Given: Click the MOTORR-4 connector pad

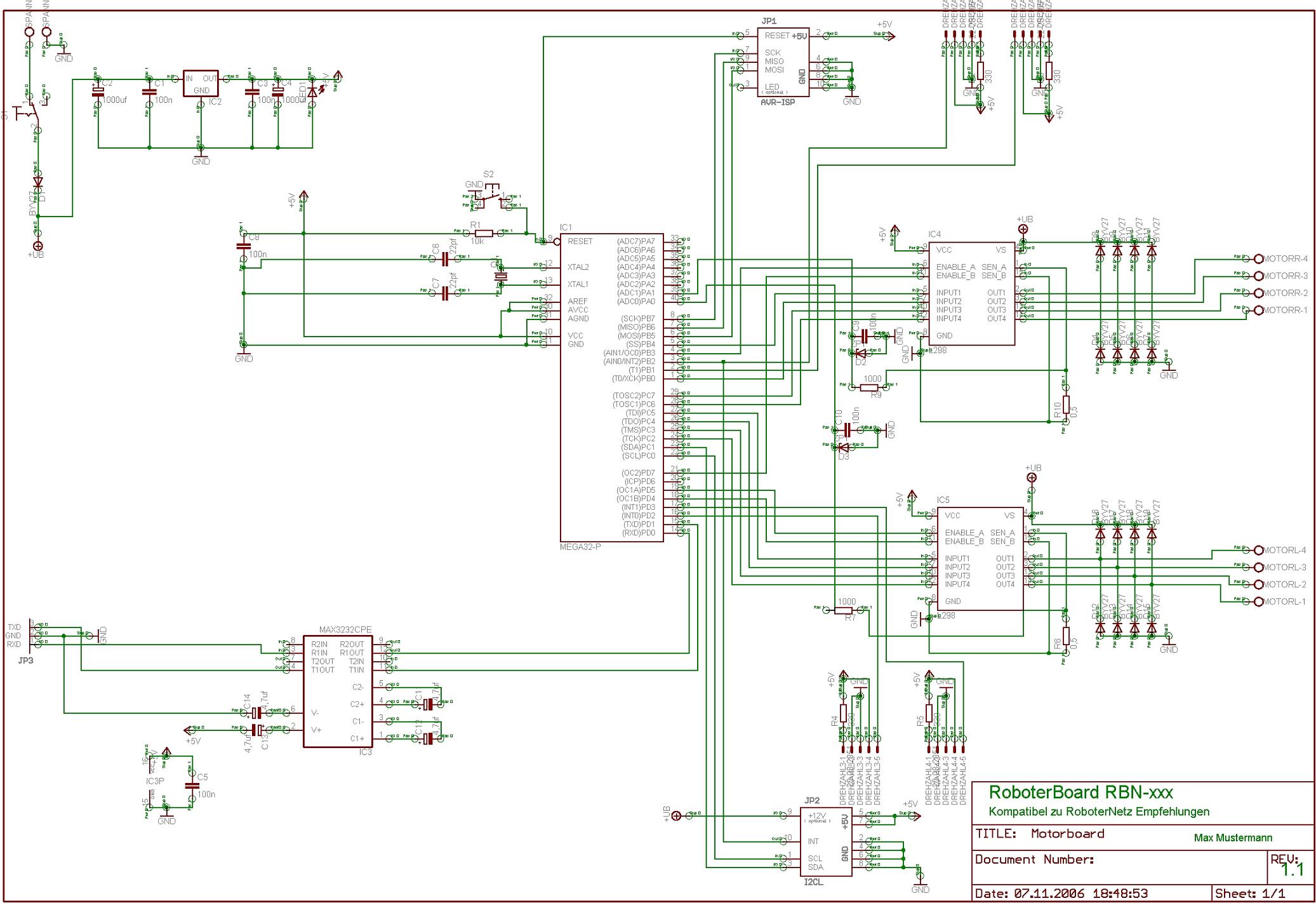Looking at the screenshot, I should pos(1258,258).
